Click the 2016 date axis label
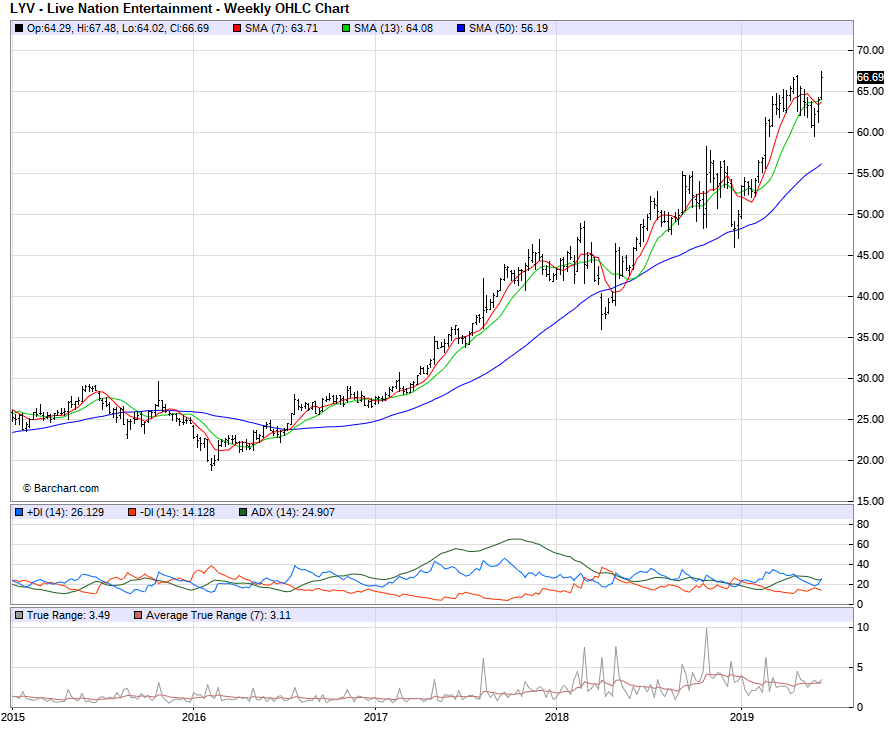Viewport: 895px width, 748px height. [193, 717]
